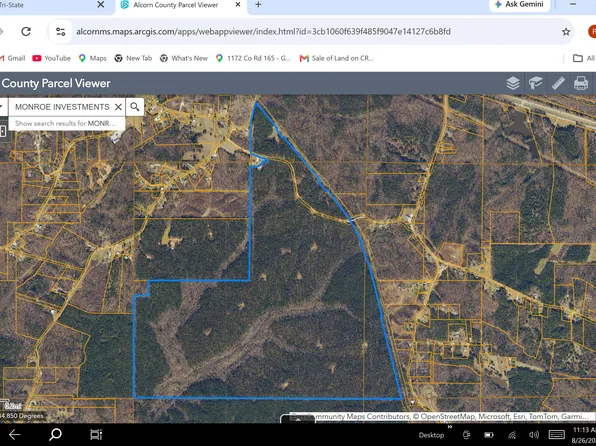Screen dimensions: 596x446
Task: Open Task View in the taskbar
Action: click(96, 435)
